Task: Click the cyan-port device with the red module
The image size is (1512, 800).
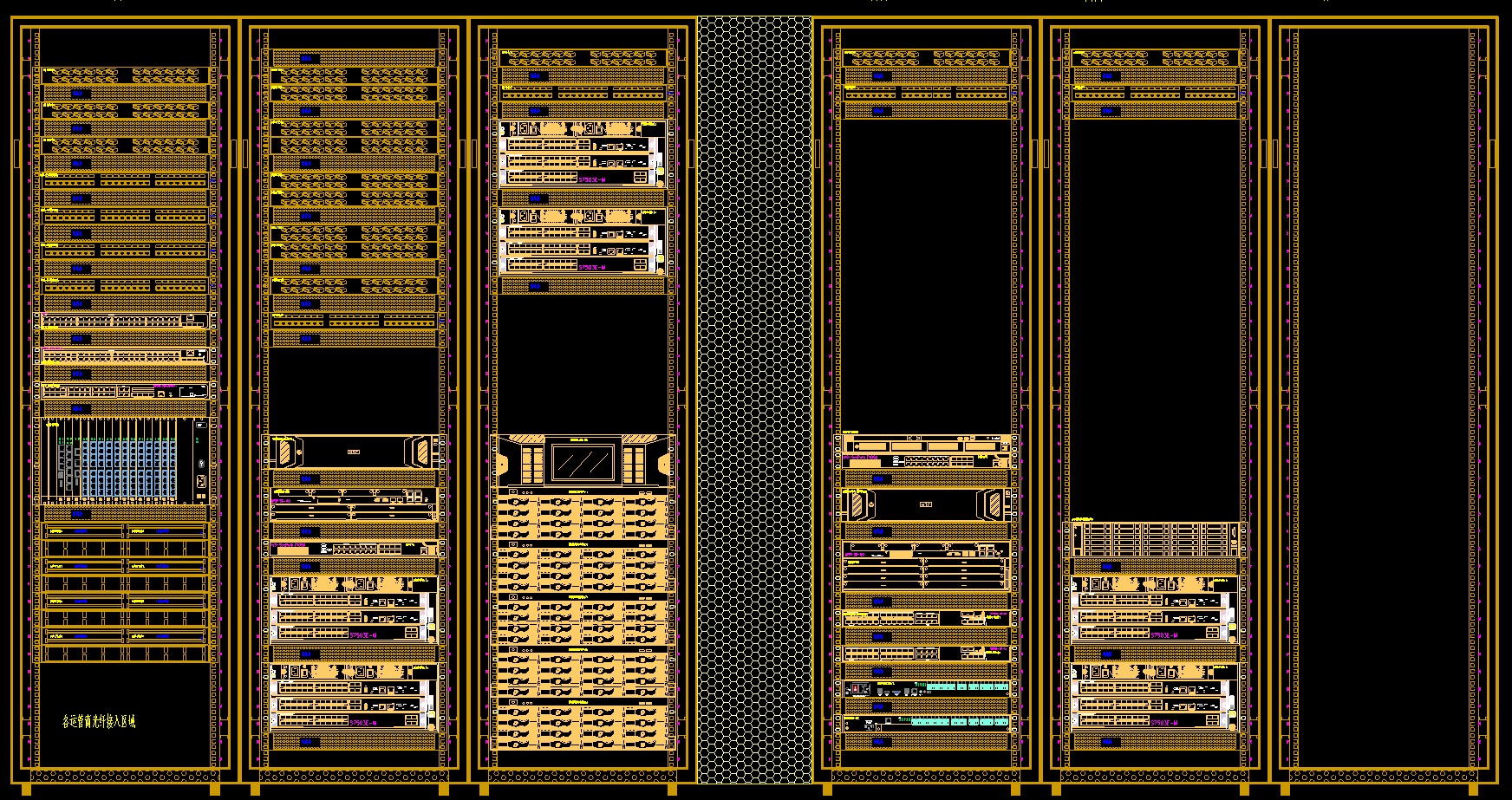Action: click(928, 689)
